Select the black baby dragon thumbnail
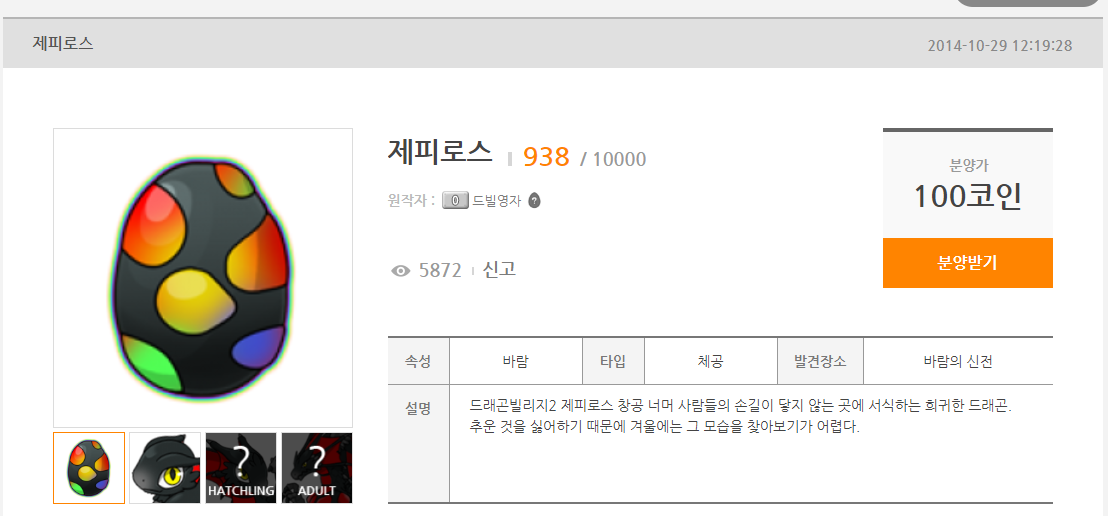Screen dimensions: 1108x516 (165, 468)
